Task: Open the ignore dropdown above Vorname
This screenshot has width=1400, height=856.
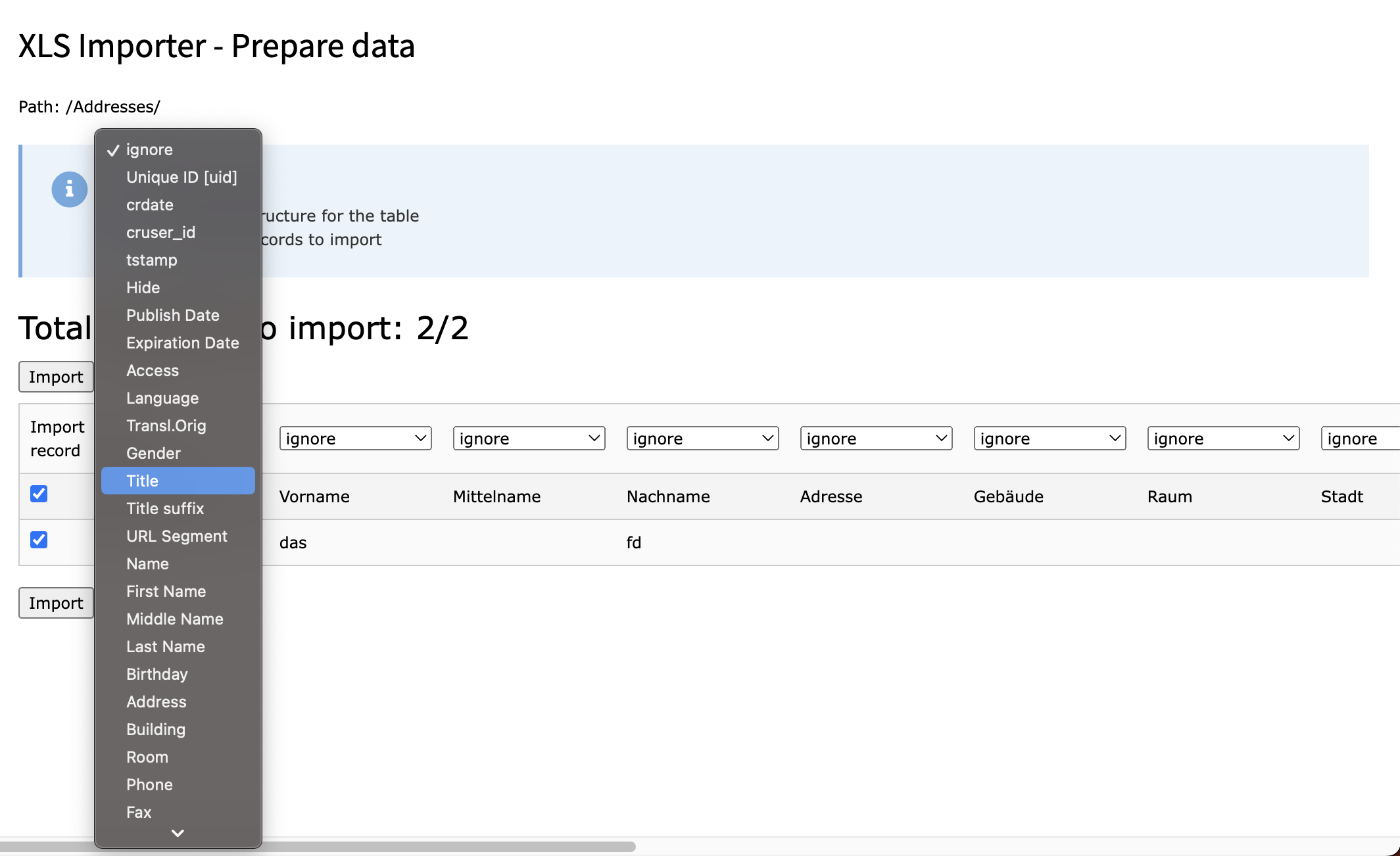Action: click(355, 439)
